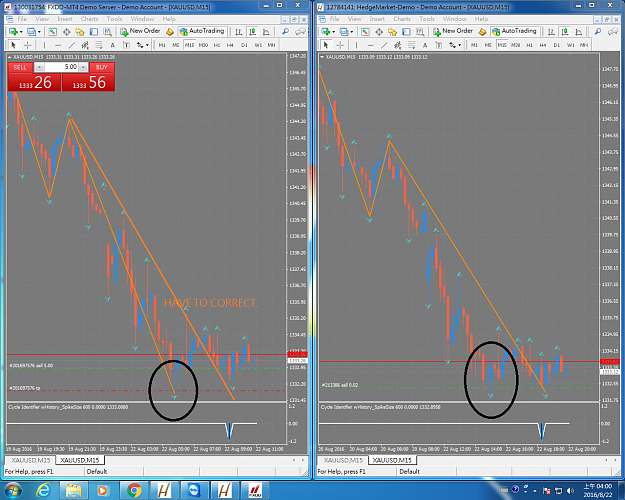Click New Order button in HedgeMarket window
625x500 pixels.
click(453, 31)
